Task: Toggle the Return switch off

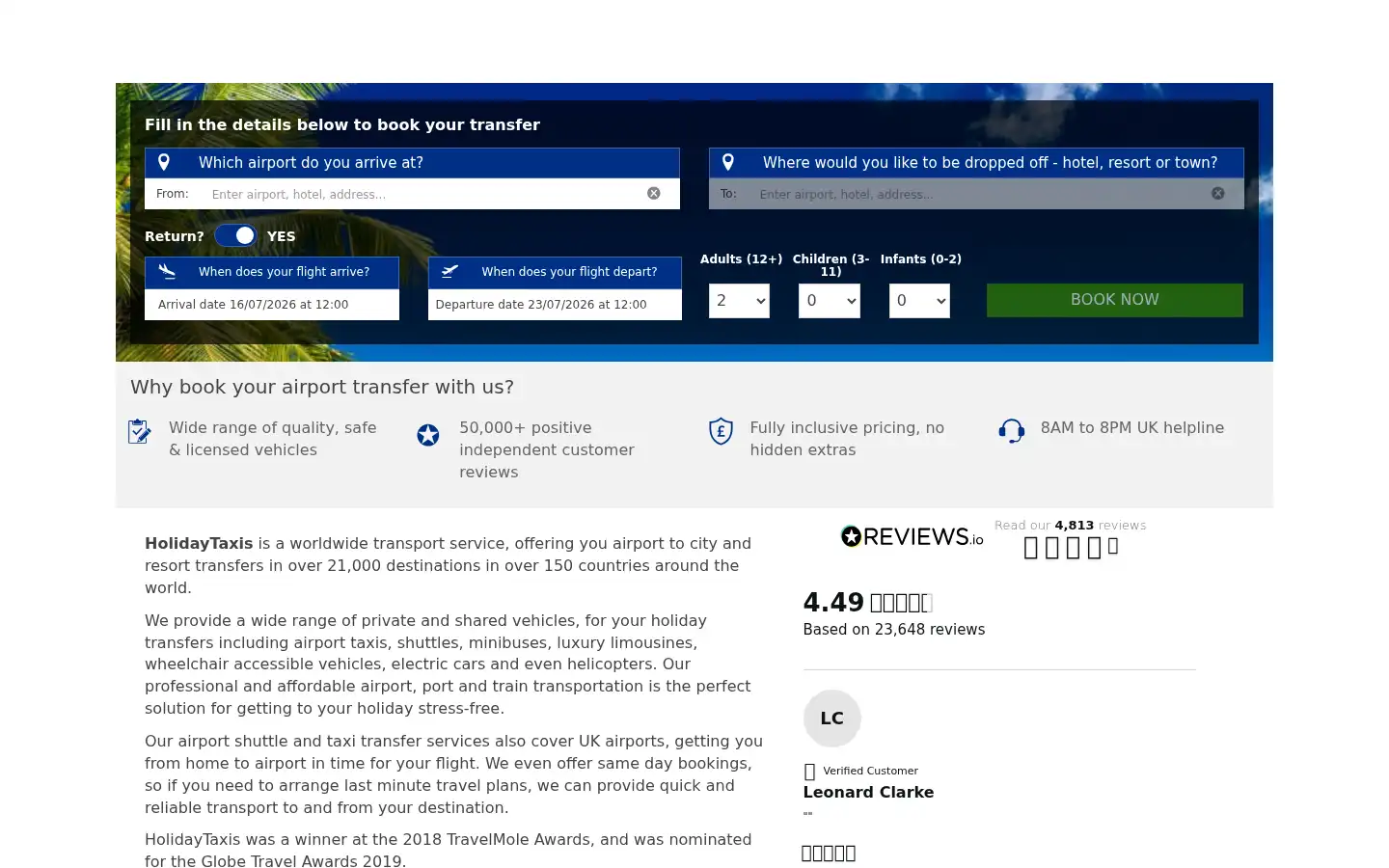Action: coord(235,235)
